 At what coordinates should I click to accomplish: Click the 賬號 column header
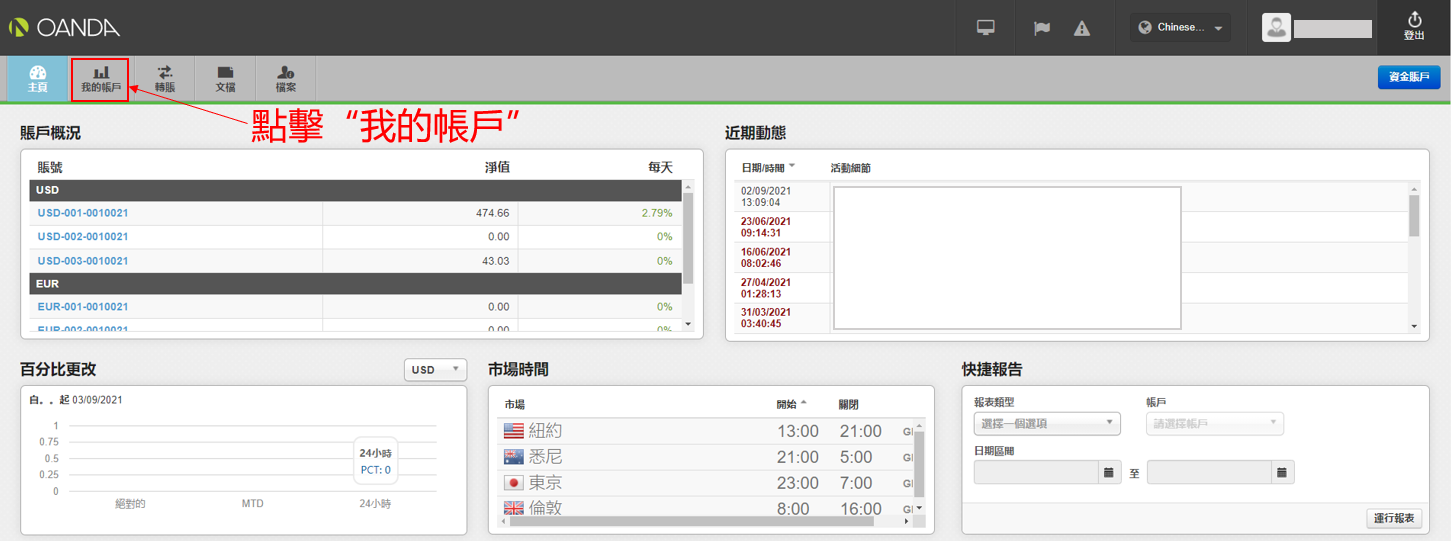click(x=50, y=167)
